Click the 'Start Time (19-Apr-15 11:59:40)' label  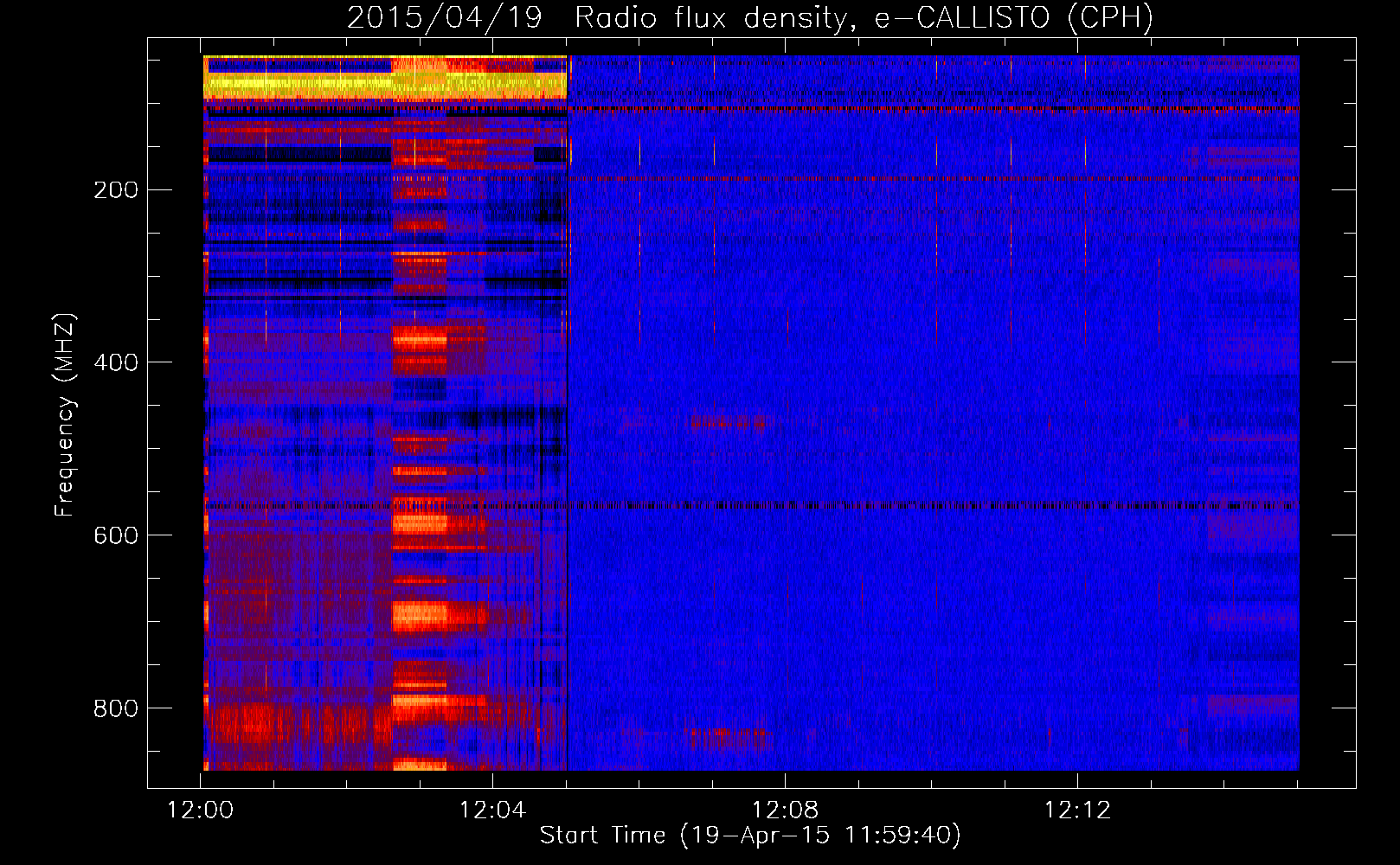point(750,836)
